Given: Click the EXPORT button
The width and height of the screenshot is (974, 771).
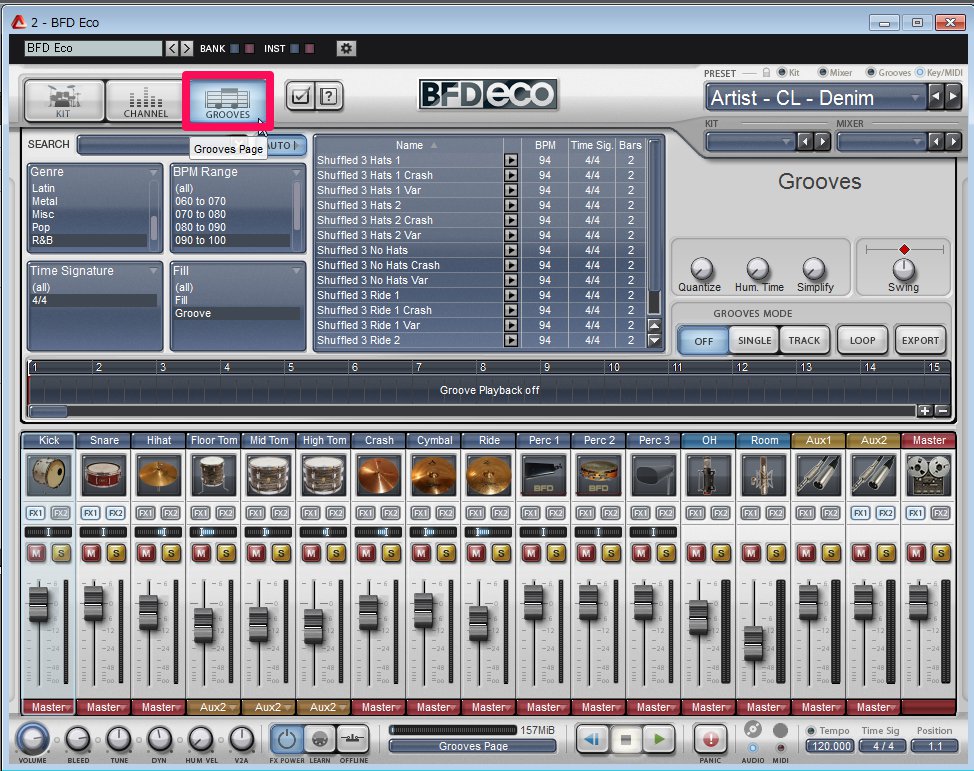Looking at the screenshot, I should (920, 340).
